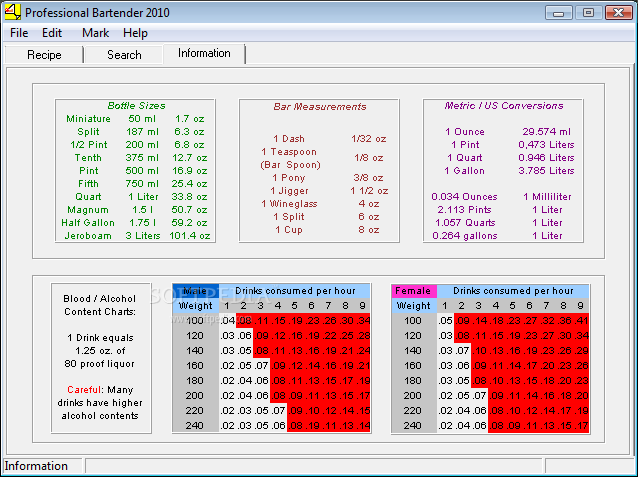Click the Jeroboam label
This screenshot has width=638, height=477.
[x=88, y=236]
